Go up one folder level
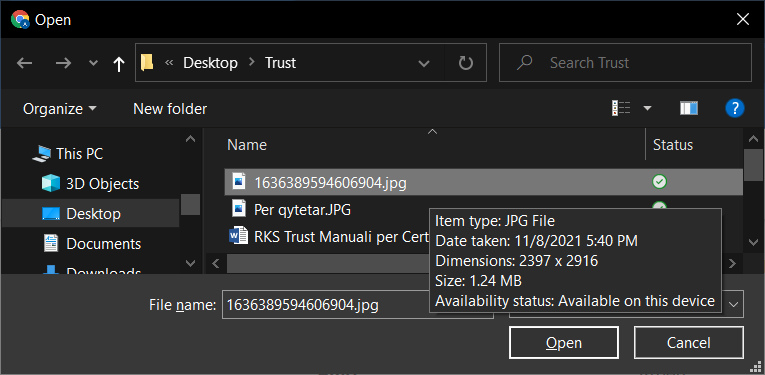This screenshot has width=765, height=375. coord(119,63)
